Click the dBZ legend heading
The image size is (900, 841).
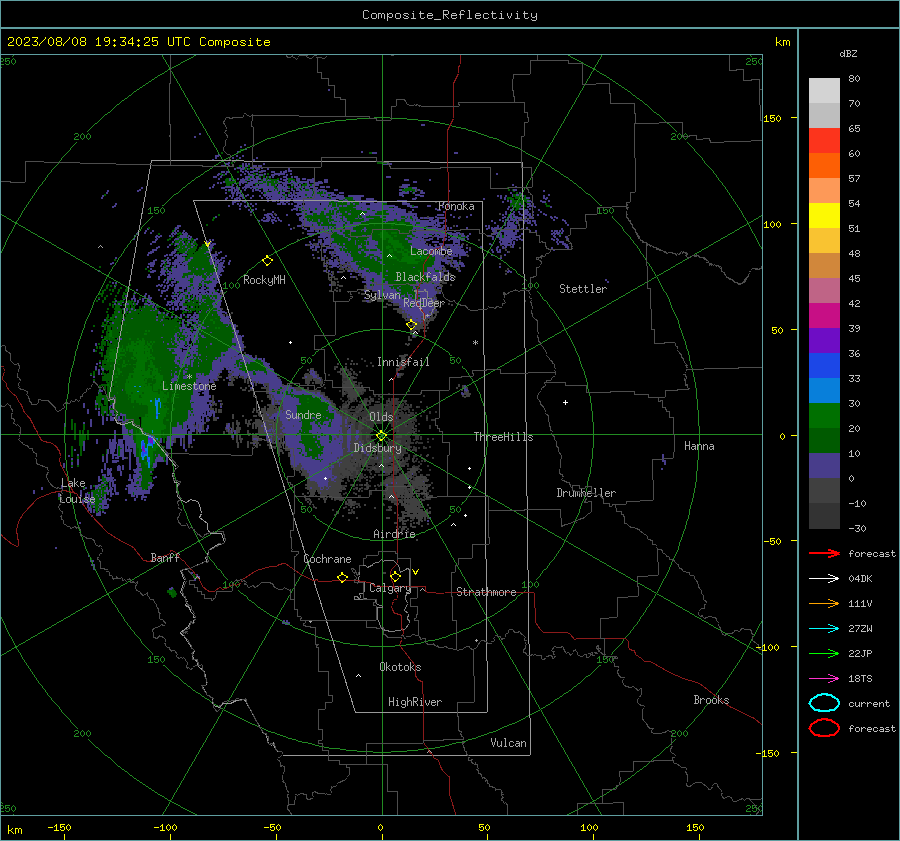coord(848,53)
